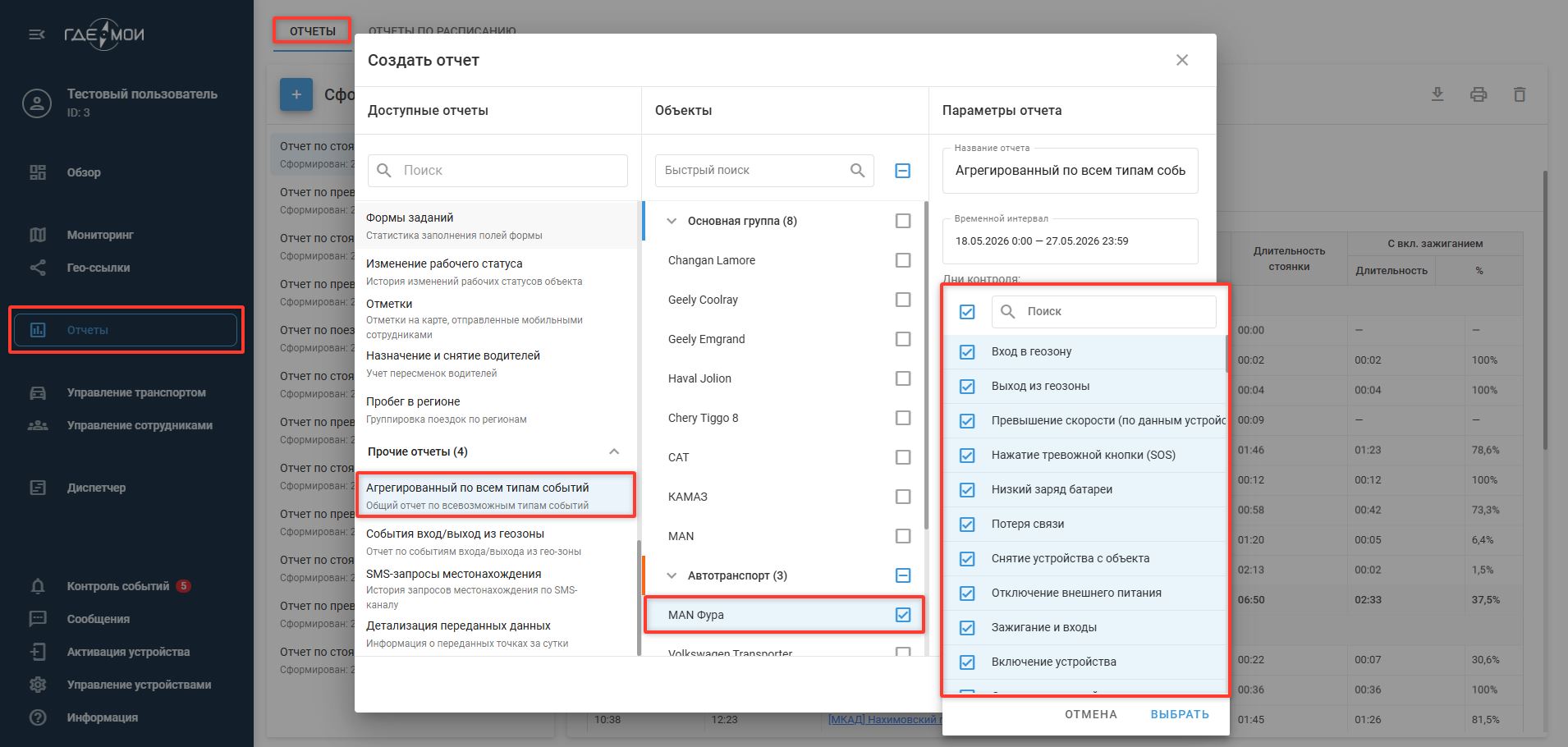
Task: Select Назначение и снятие водителей report
Action: [496, 364]
